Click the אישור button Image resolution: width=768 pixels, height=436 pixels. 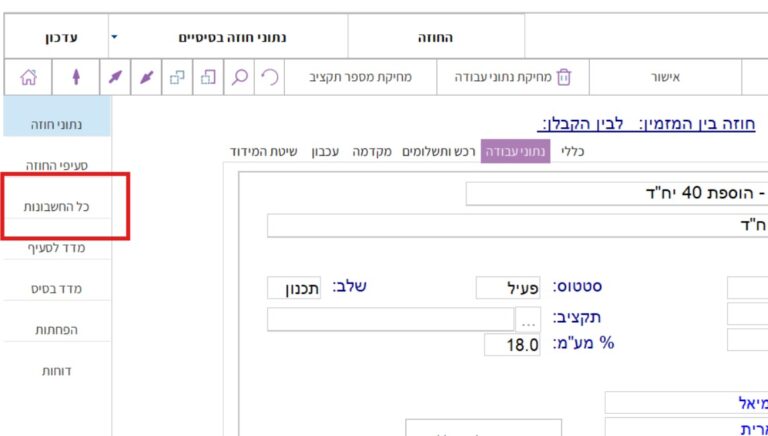[x=664, y=77]
